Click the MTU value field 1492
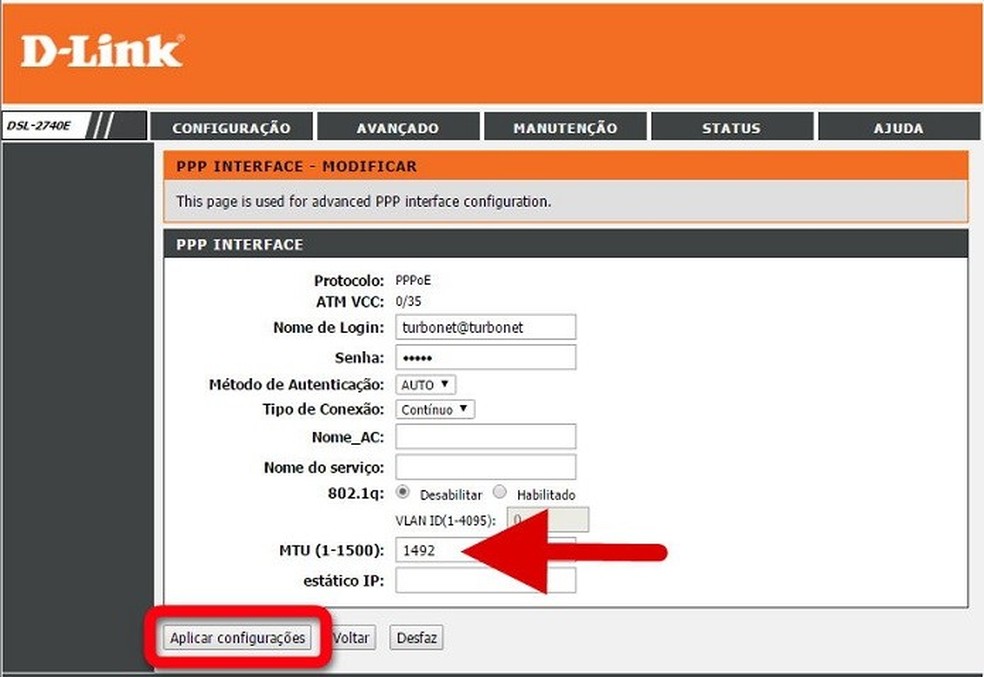Screen dimensions: 984x677 coord(485,550)
